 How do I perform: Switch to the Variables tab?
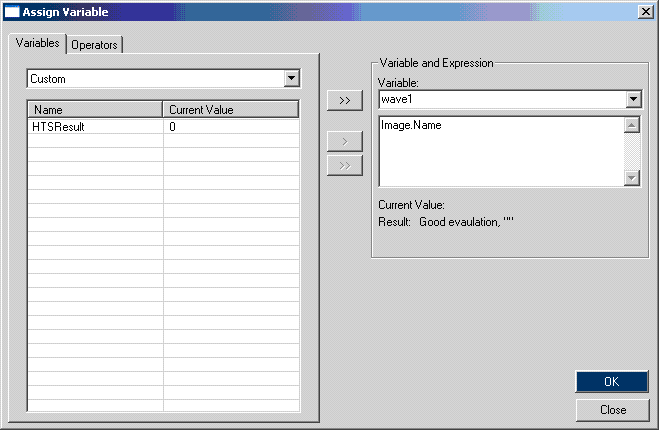point(38,43)
